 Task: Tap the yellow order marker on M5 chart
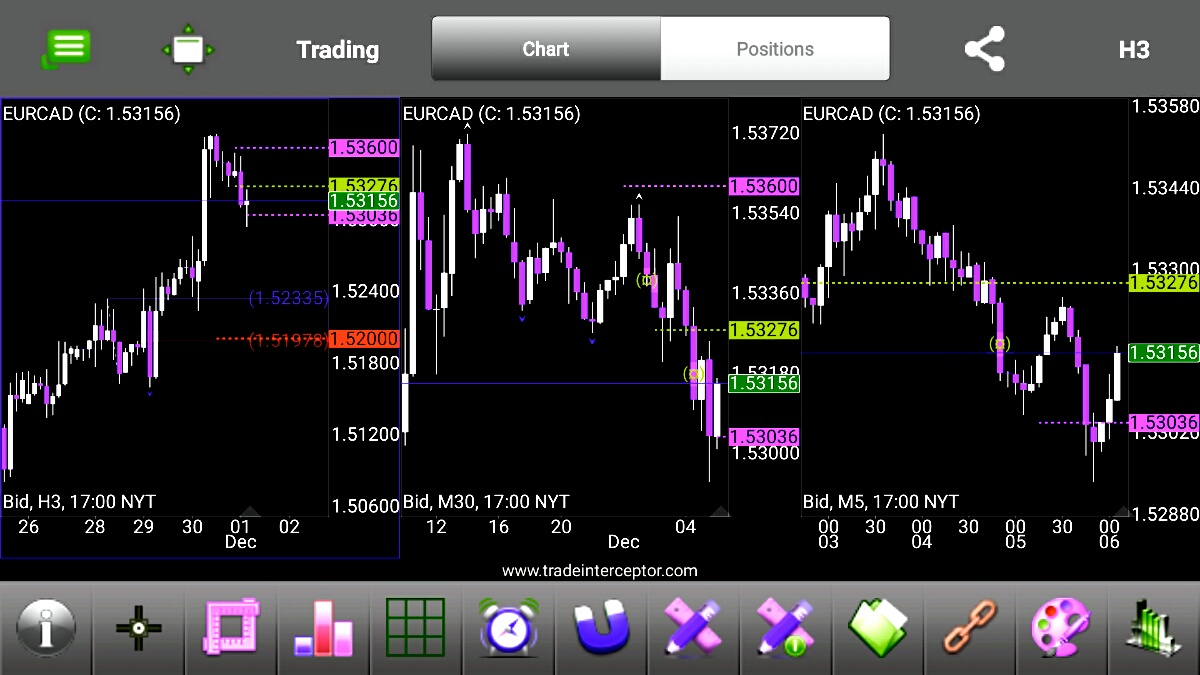pos(999,343)
